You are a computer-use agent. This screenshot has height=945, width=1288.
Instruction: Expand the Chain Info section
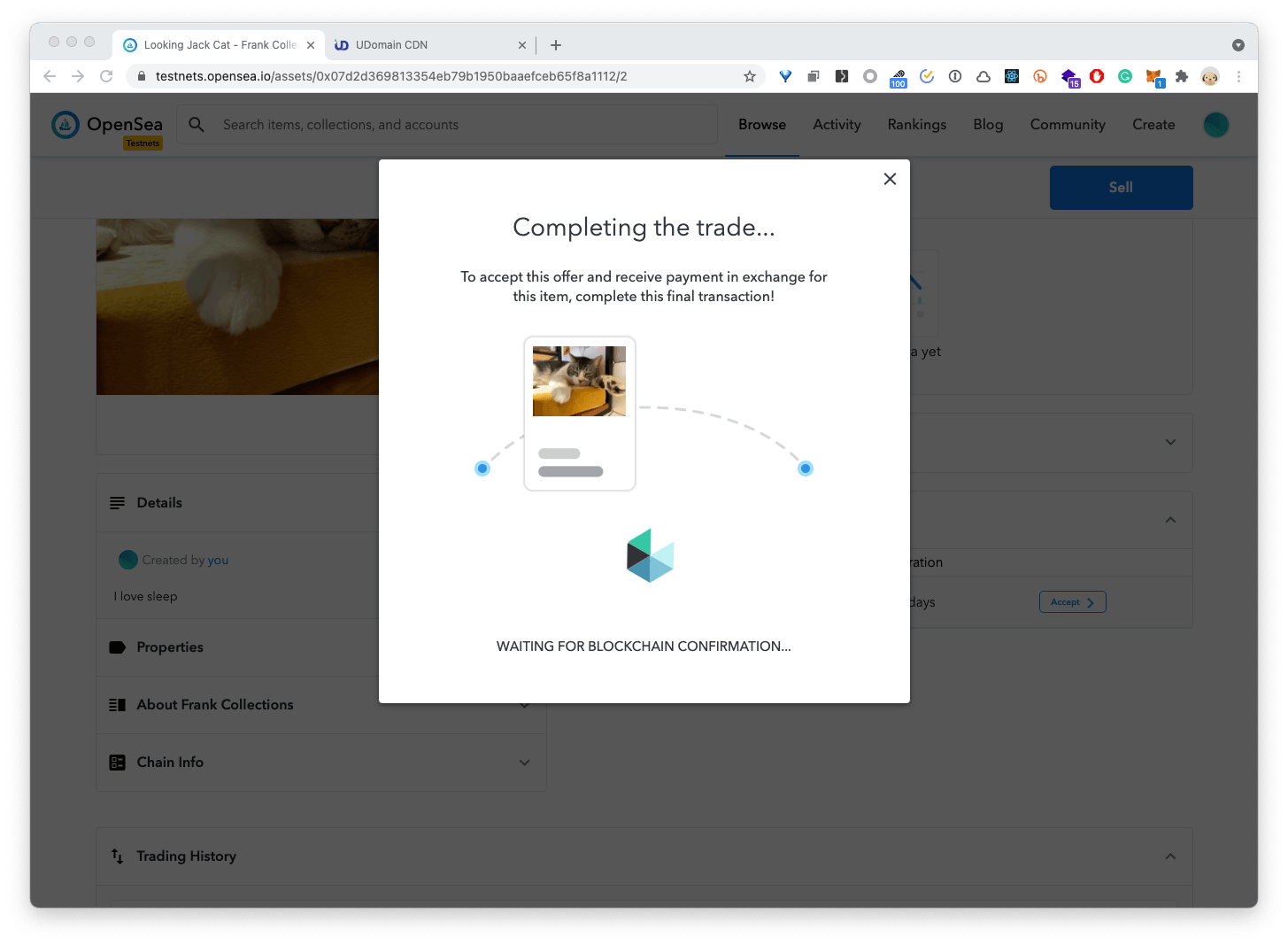(524, 763)
